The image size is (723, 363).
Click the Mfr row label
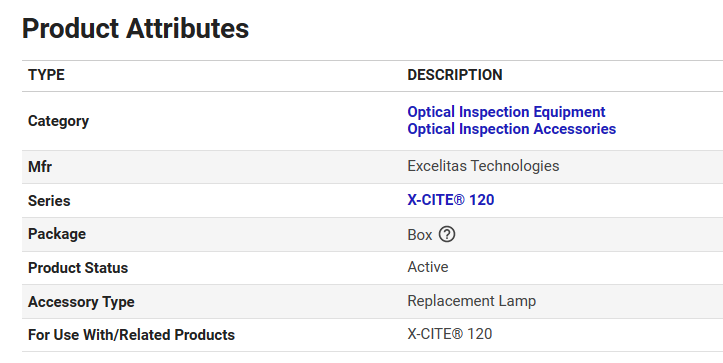[40, 167]
